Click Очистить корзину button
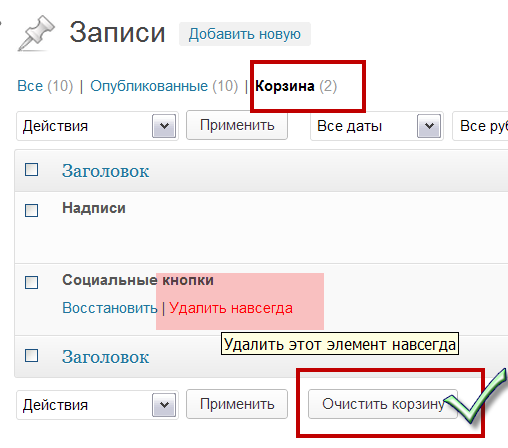The height and width of the screenshot is (448, 508). 383,404
